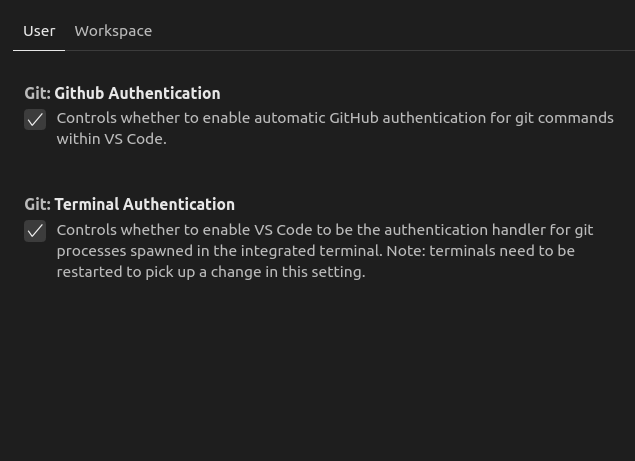Click the bold 'Terminal Authentication' heading text
This screenshot has height=461, width=635.
(145, 205)
